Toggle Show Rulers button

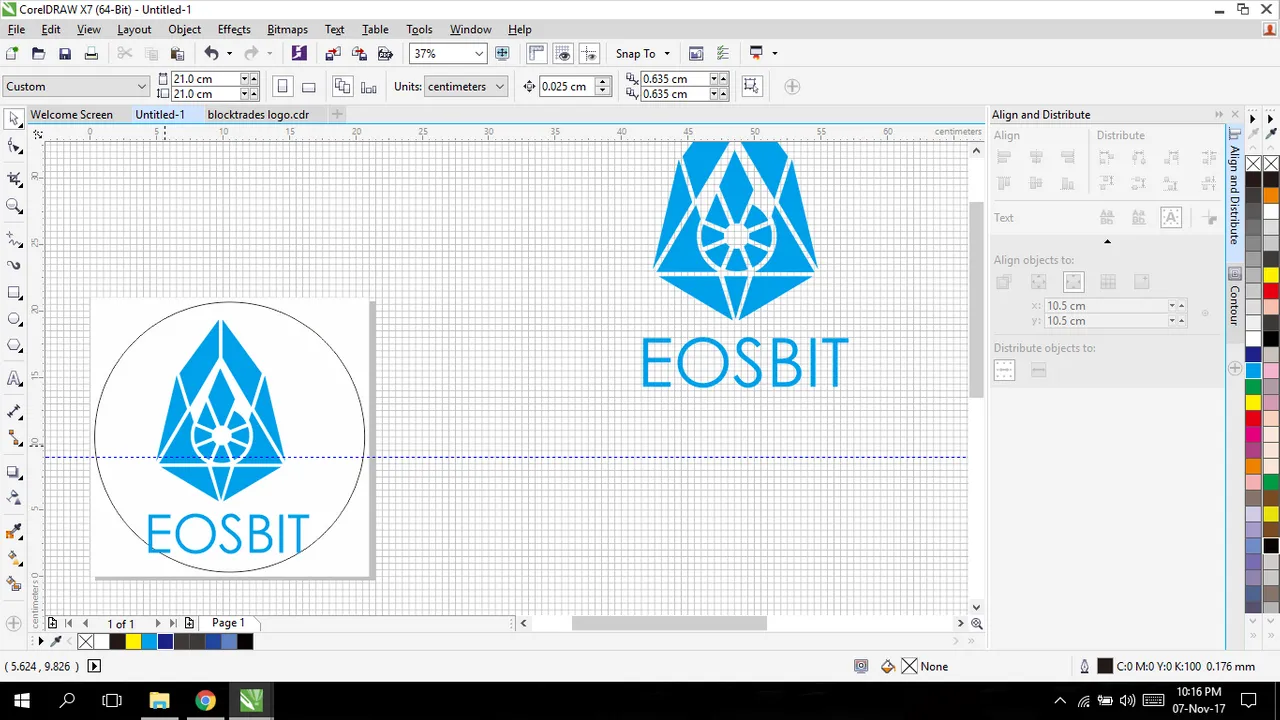pos(537,54)
